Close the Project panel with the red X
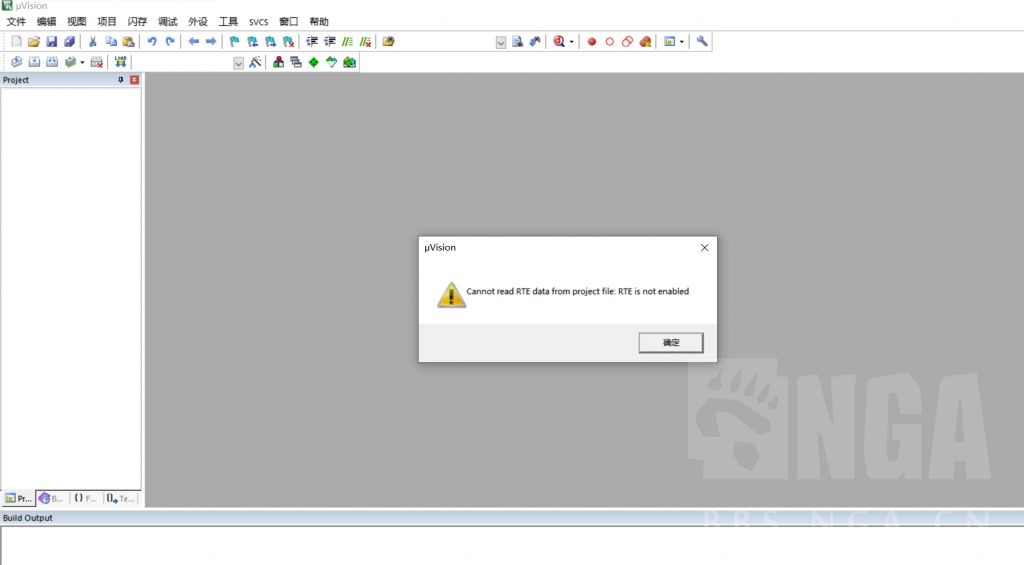1024x565 pixels. coord(134,80)
